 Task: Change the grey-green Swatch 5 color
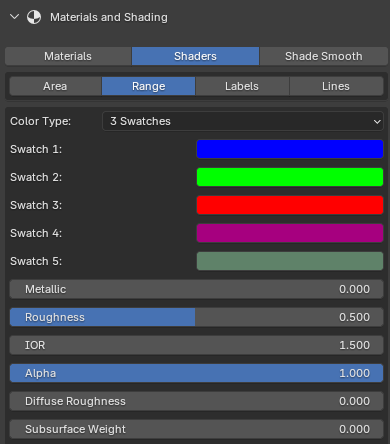(290, 261)
